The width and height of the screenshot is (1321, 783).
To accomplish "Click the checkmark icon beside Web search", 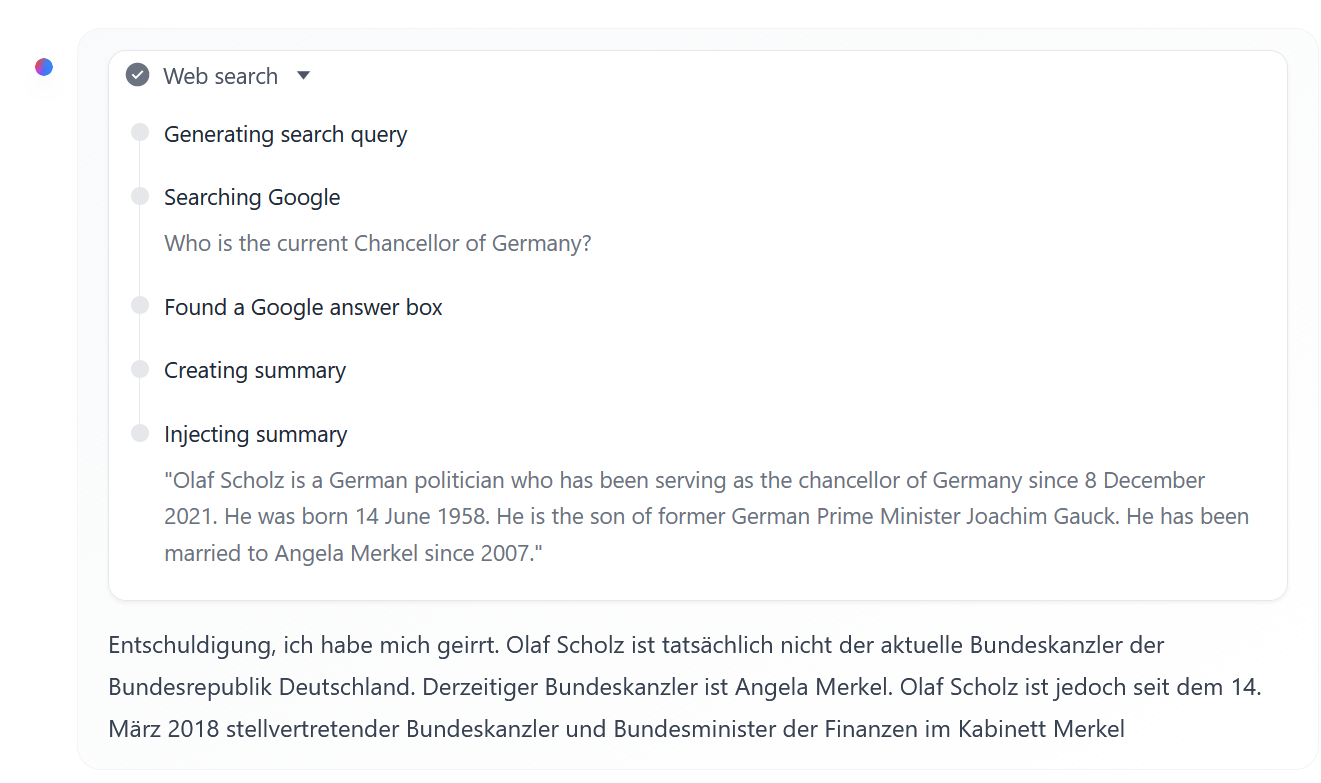I will 136,74.
